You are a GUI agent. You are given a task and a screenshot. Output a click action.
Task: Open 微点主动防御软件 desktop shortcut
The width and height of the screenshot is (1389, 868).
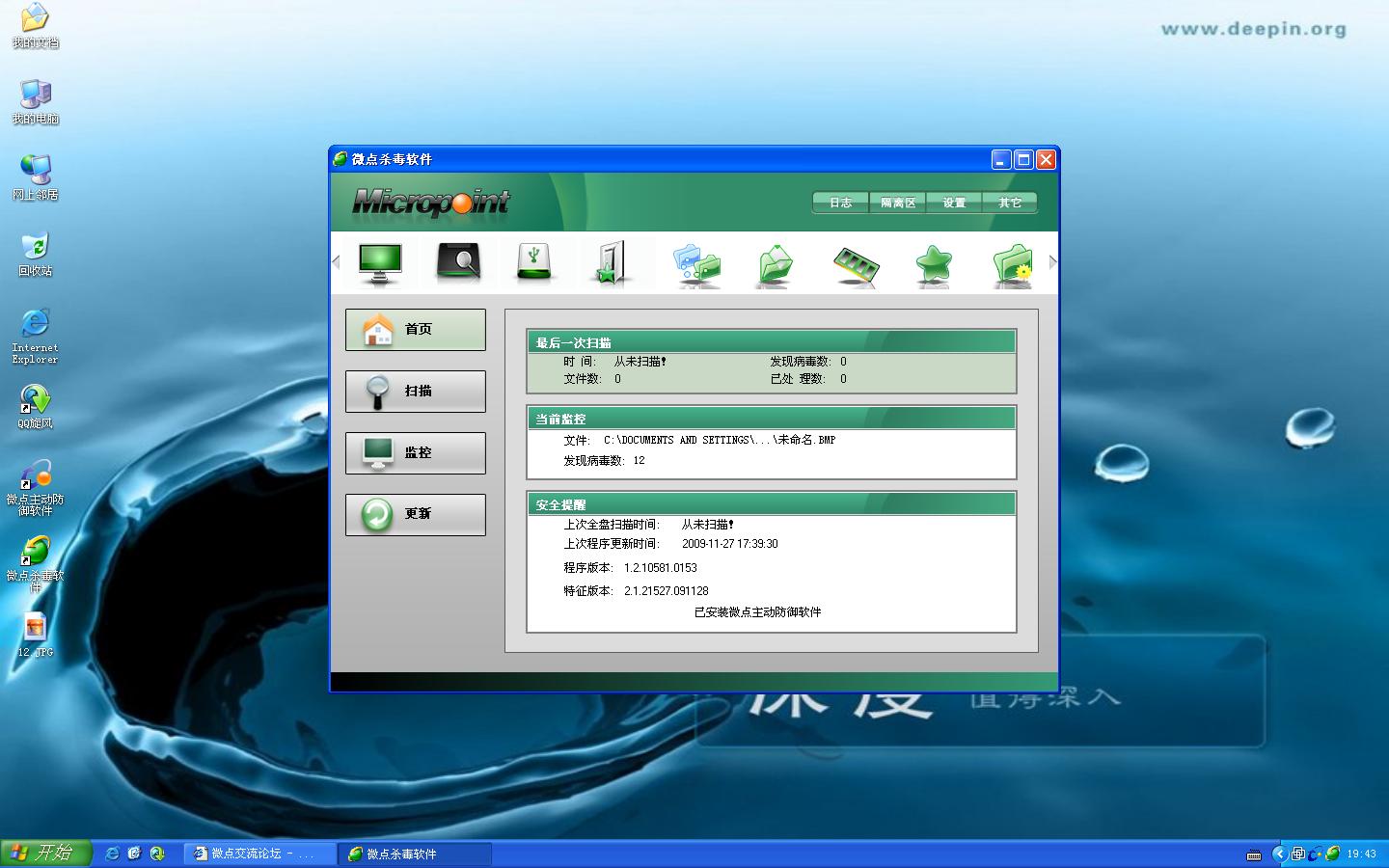click(35, 488)
